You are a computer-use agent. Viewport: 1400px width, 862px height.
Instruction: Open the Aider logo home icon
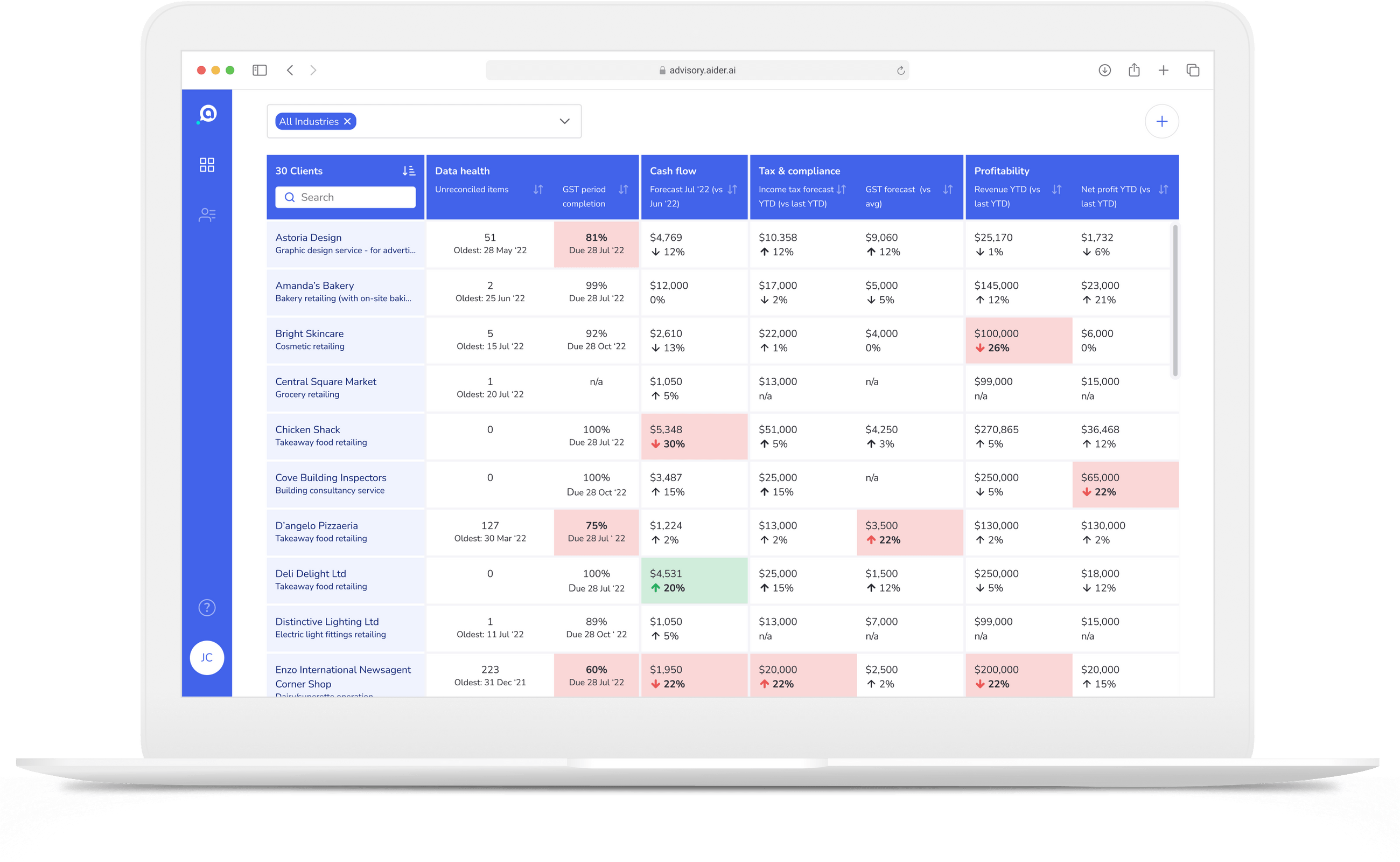[207, 115]
